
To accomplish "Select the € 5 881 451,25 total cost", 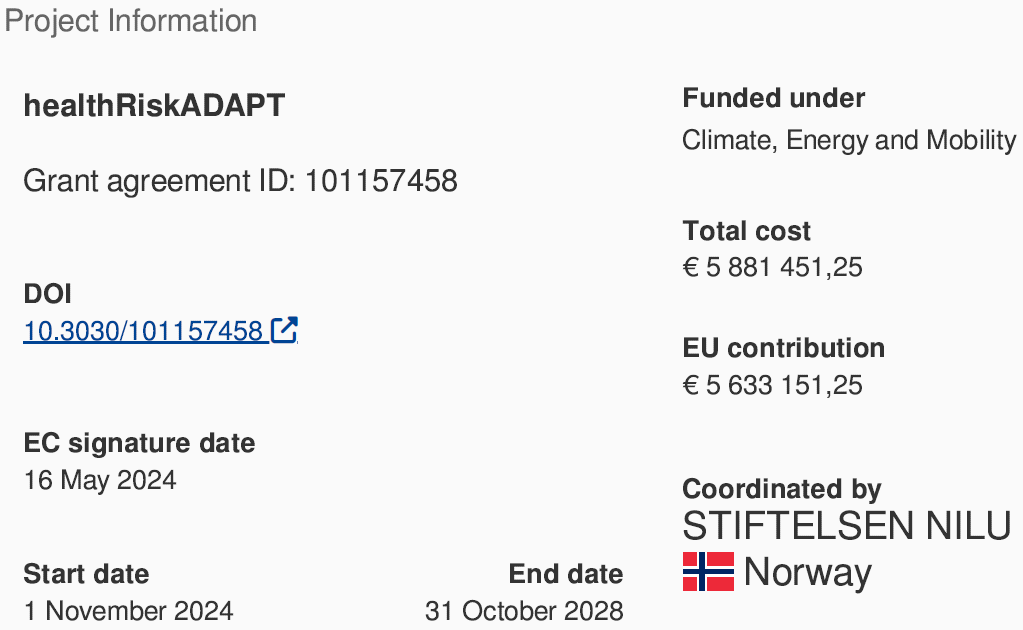I will click(772, 268).
